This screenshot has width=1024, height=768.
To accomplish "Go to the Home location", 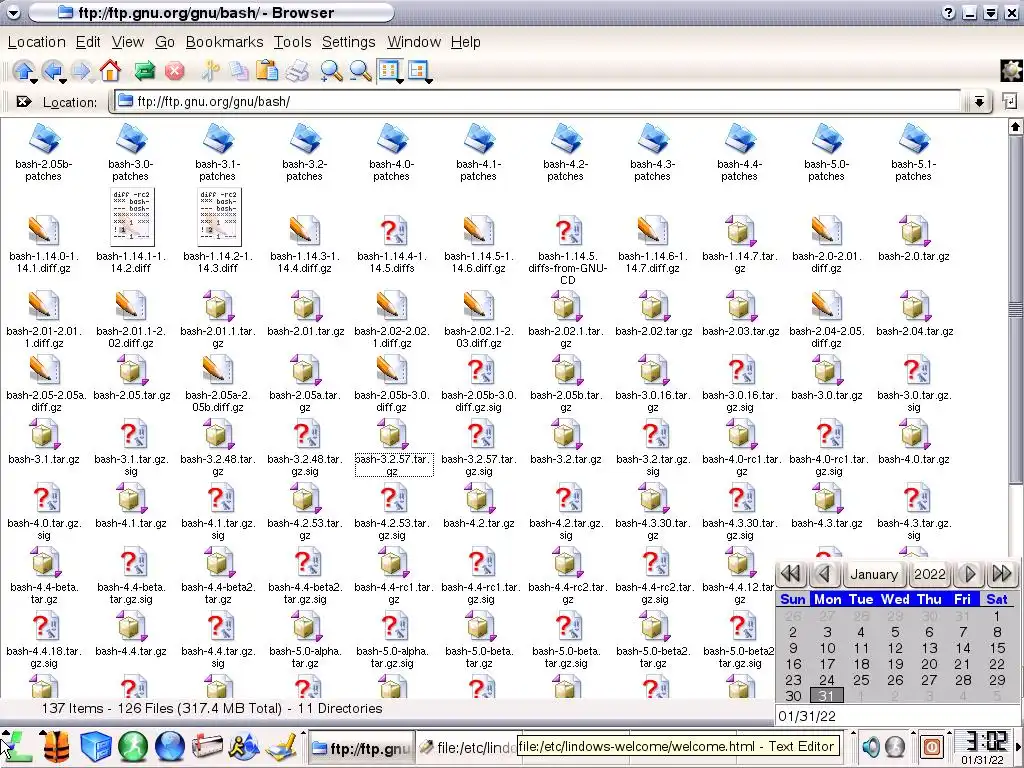I will (110, 70).
